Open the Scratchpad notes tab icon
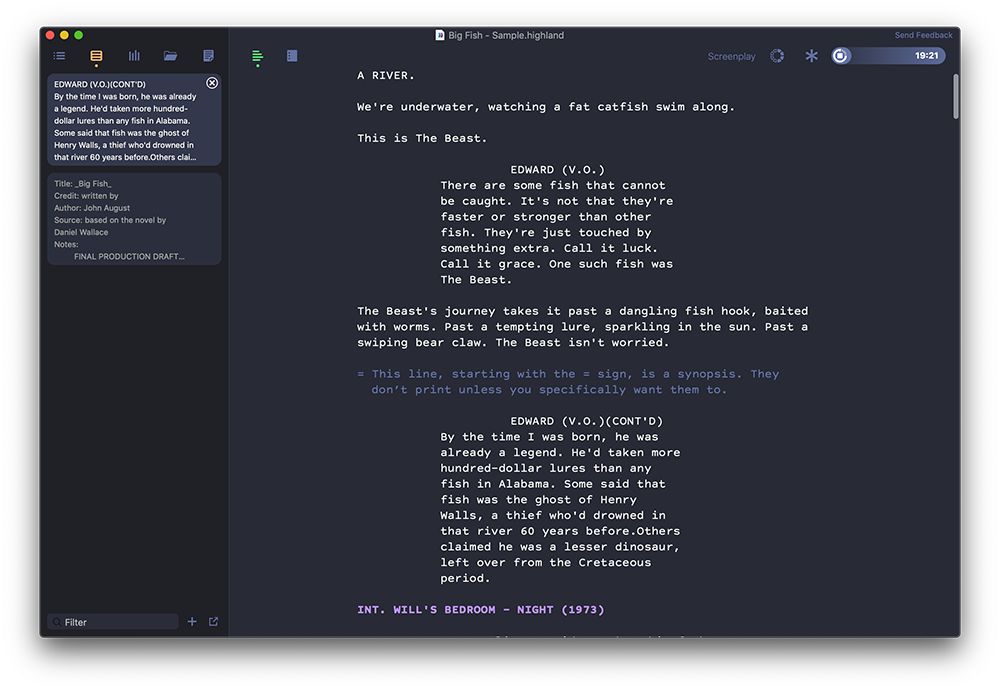Viewport: 1000px width, 690px height. [x=208, y=56]
